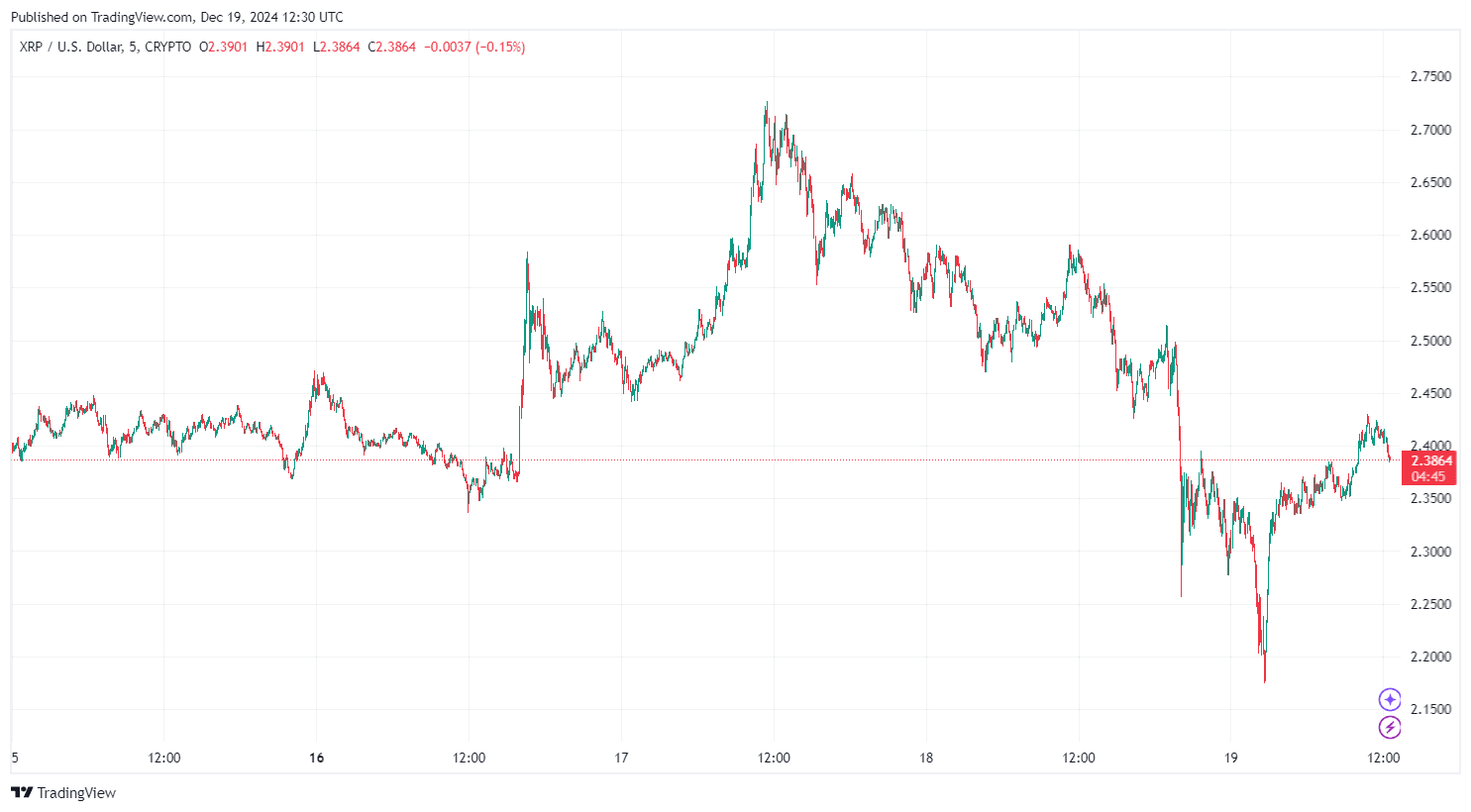
Task: Click the date label 18 on time axis
Action: [926, 758]
